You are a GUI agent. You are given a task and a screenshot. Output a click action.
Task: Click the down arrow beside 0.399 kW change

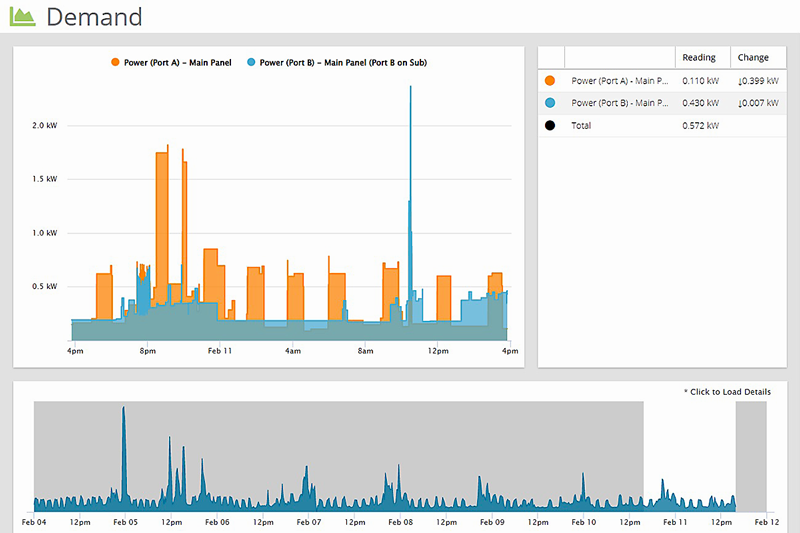(741, 80)
